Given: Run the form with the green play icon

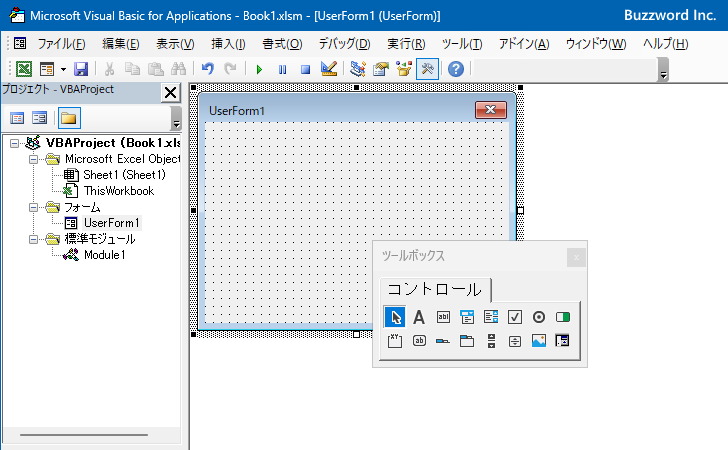Looking at the screenshot, I should tap(260, 70).
